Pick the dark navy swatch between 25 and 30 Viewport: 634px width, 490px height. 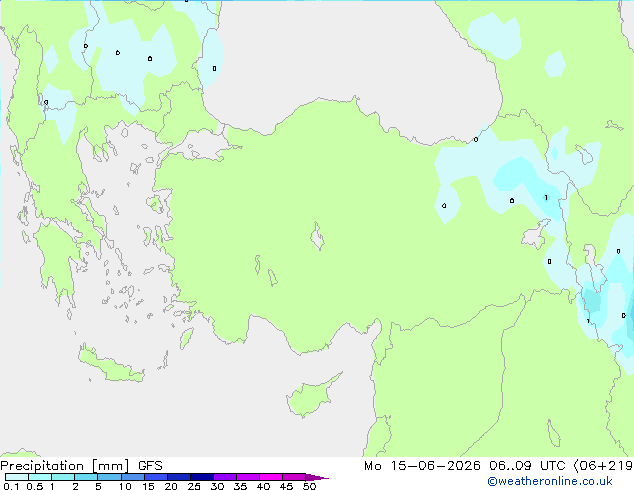(202, 477)
